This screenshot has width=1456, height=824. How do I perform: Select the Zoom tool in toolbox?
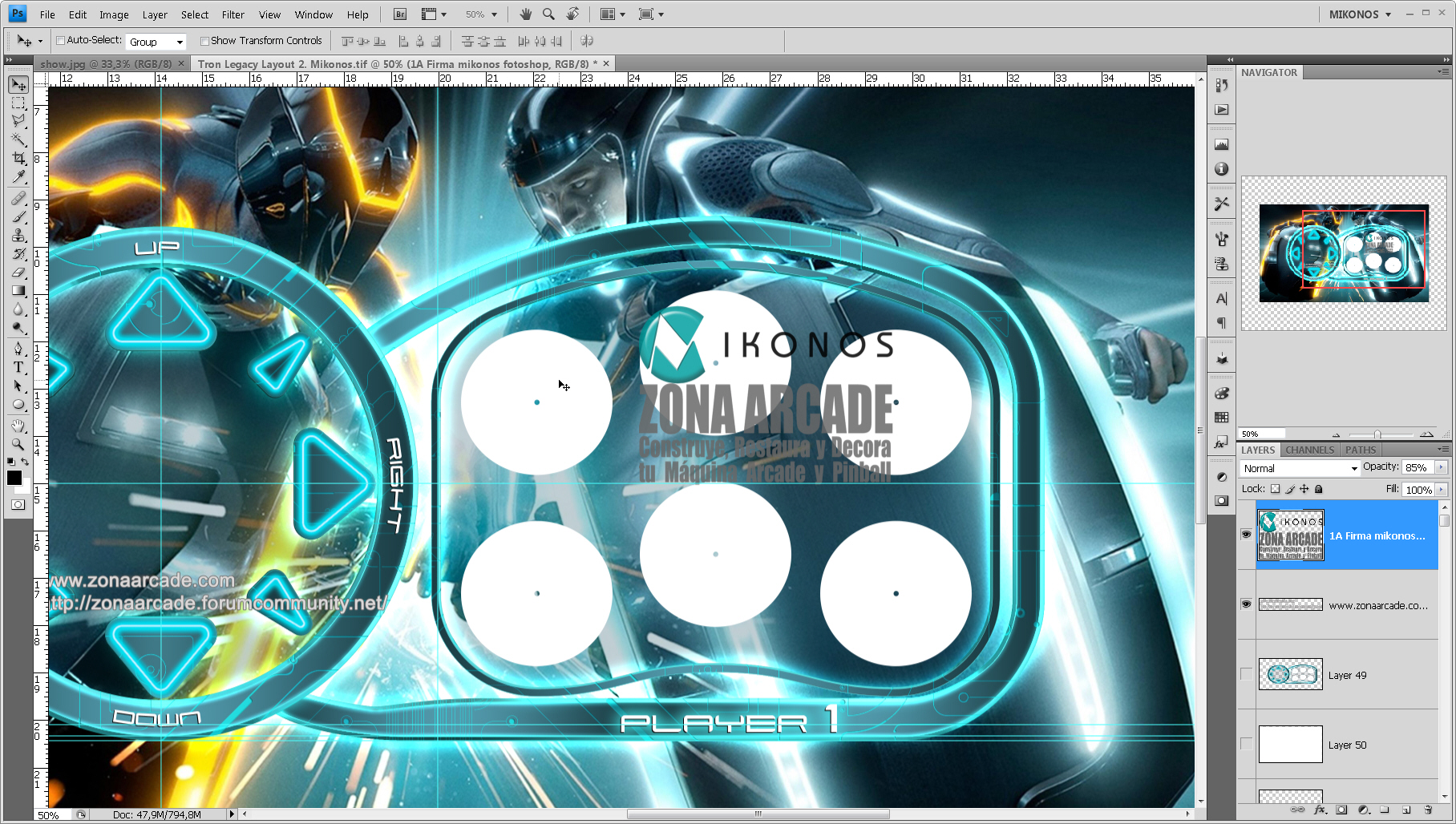click(x=18, y=444)
